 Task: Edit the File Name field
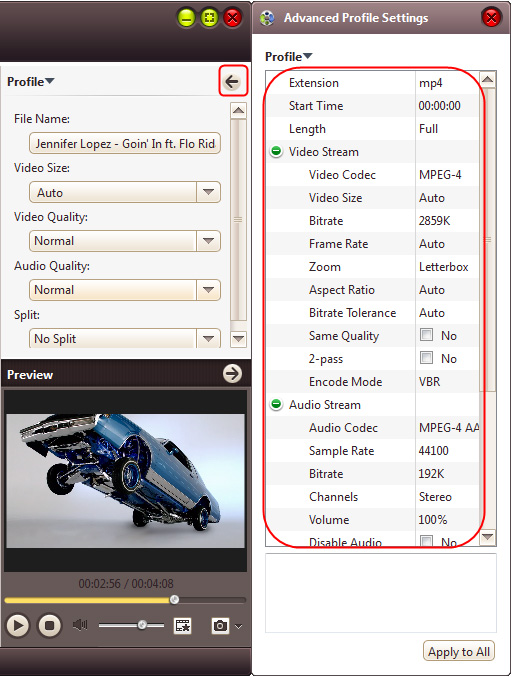click(x=125, y=143)
